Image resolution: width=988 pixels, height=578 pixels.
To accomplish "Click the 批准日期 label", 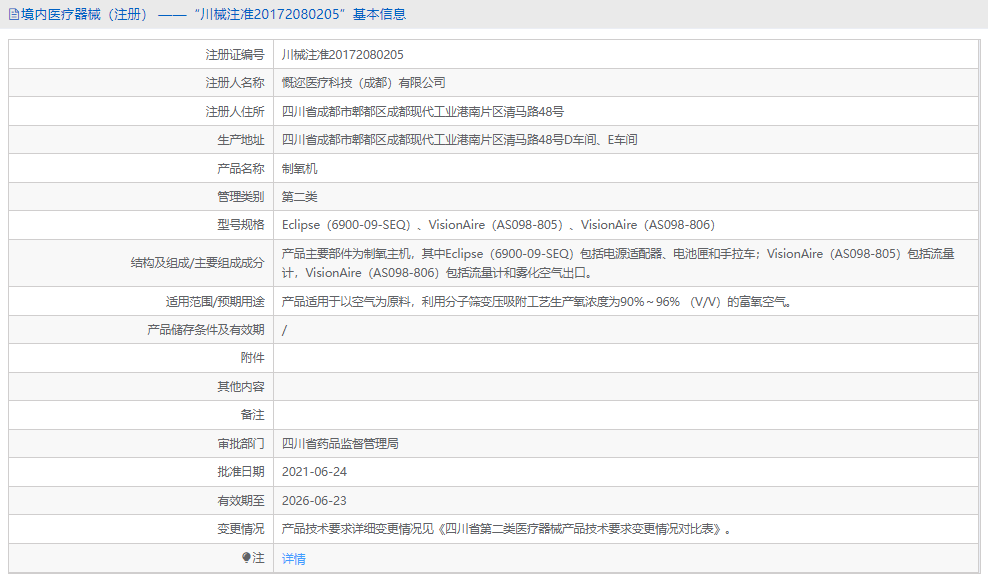I will pyautogui.click(x=241, y=471).
